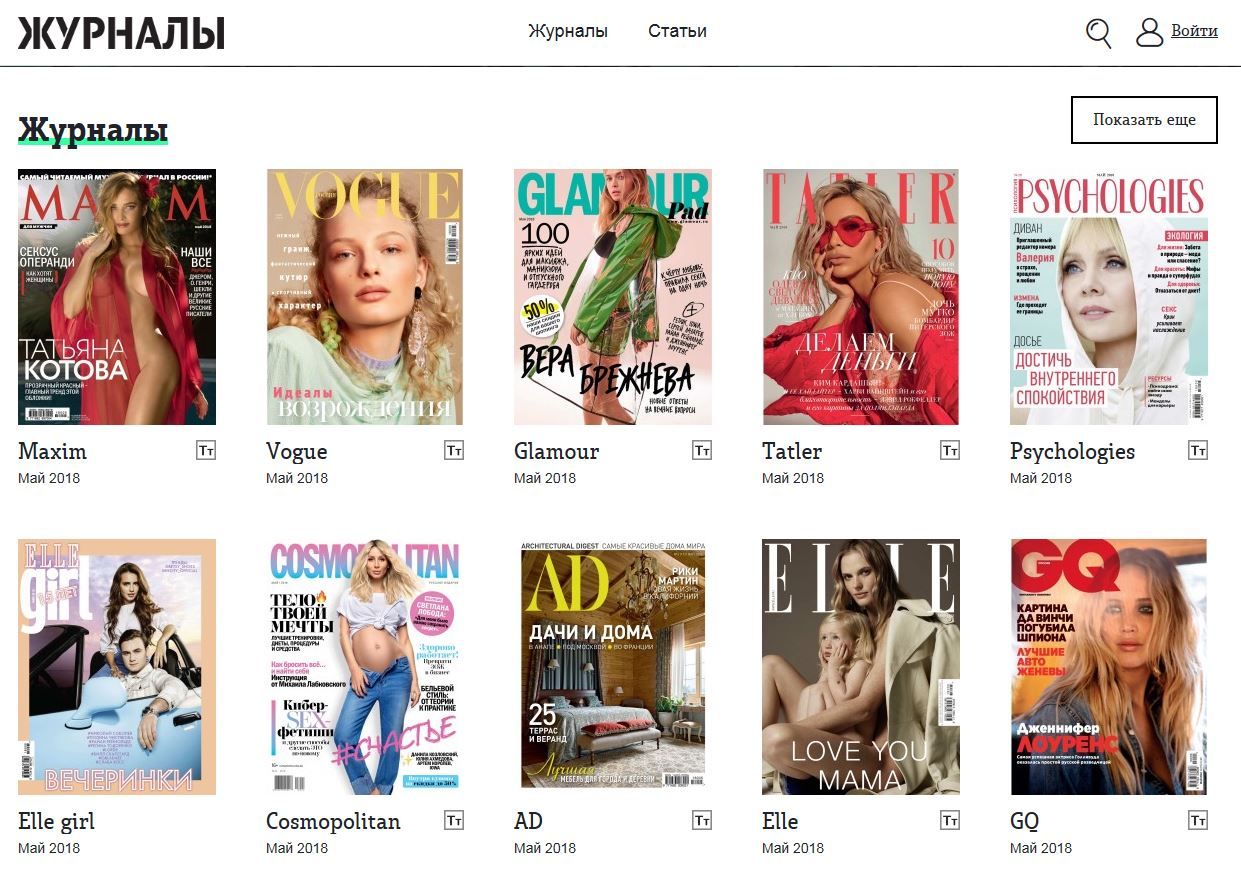
Task: Click the ЖУРНАЛЫ site logo
Action: pyautogui.click(x=121, y=33)
